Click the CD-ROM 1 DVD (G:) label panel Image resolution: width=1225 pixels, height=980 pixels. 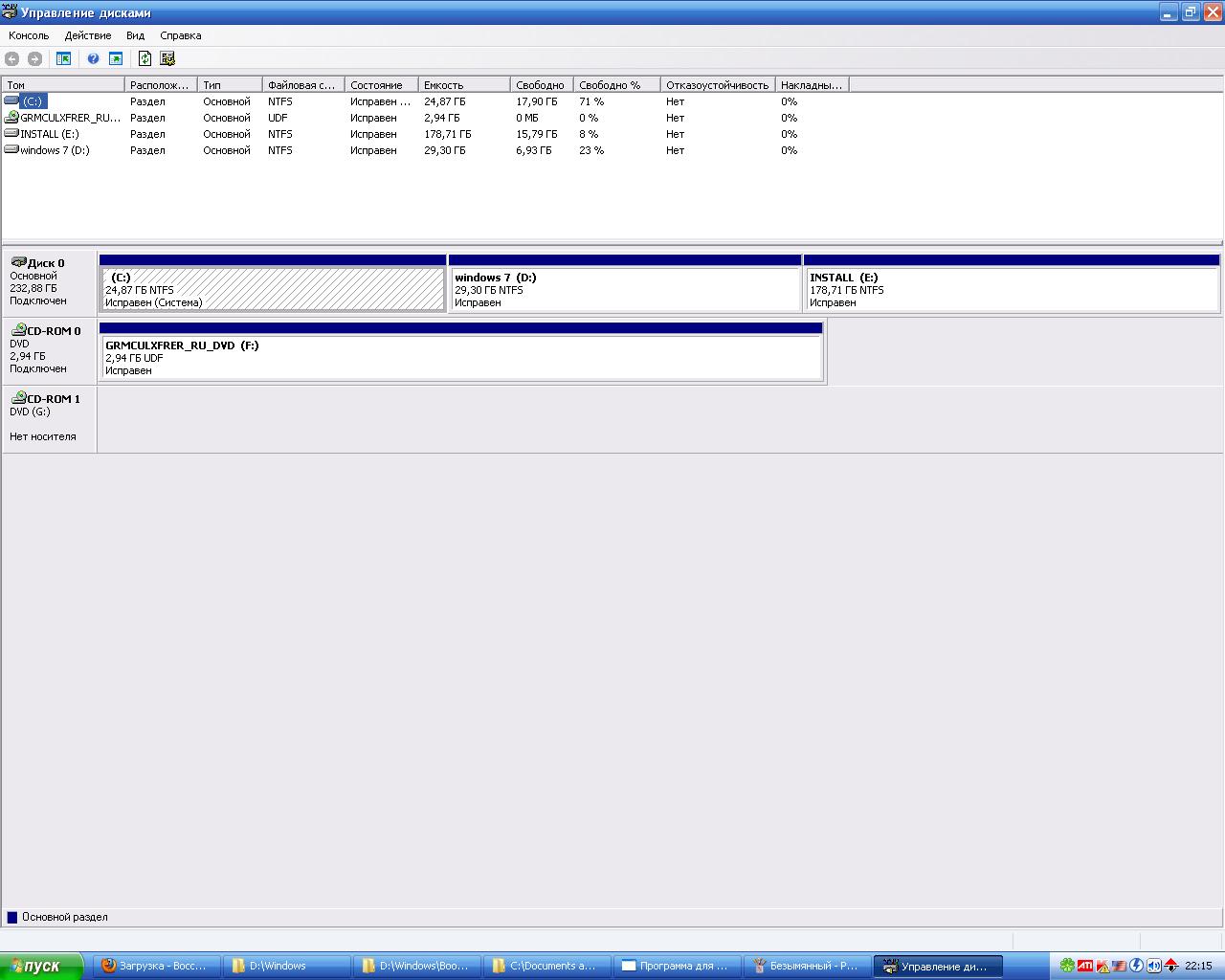[x=50, y=418]
